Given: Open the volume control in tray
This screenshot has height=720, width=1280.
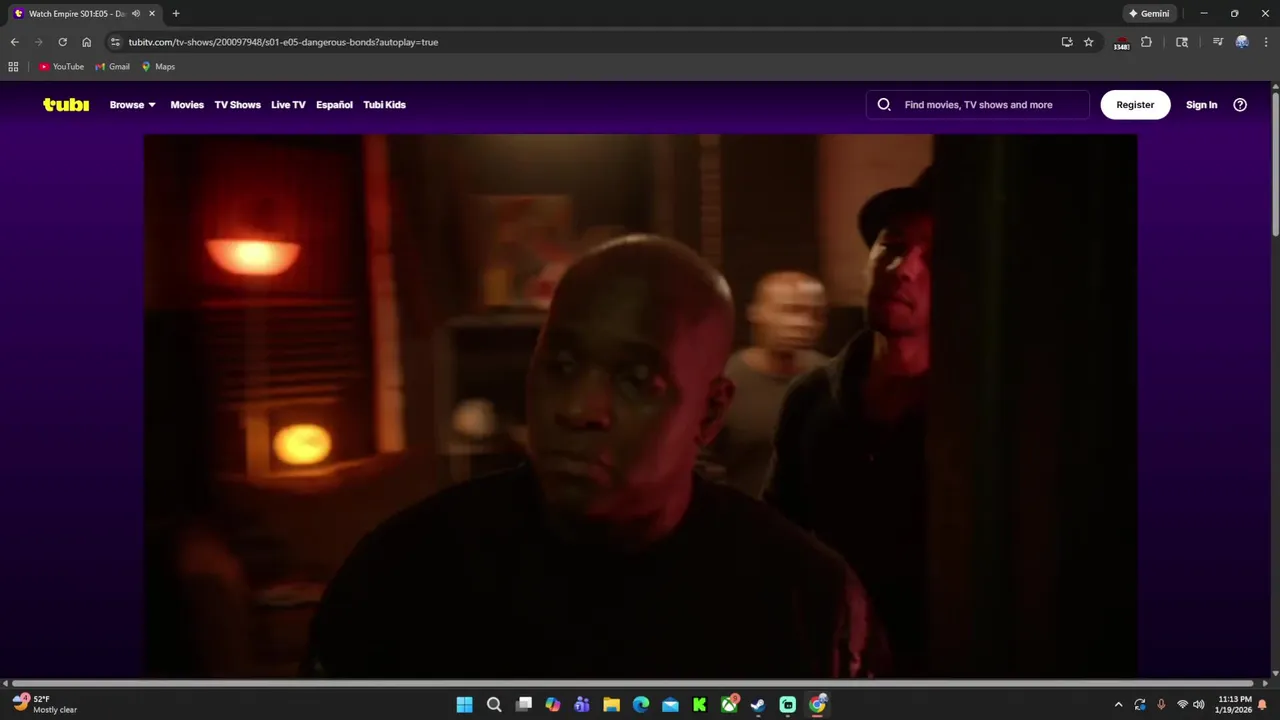Looking at the screenshot, I should click(1198, 705).
